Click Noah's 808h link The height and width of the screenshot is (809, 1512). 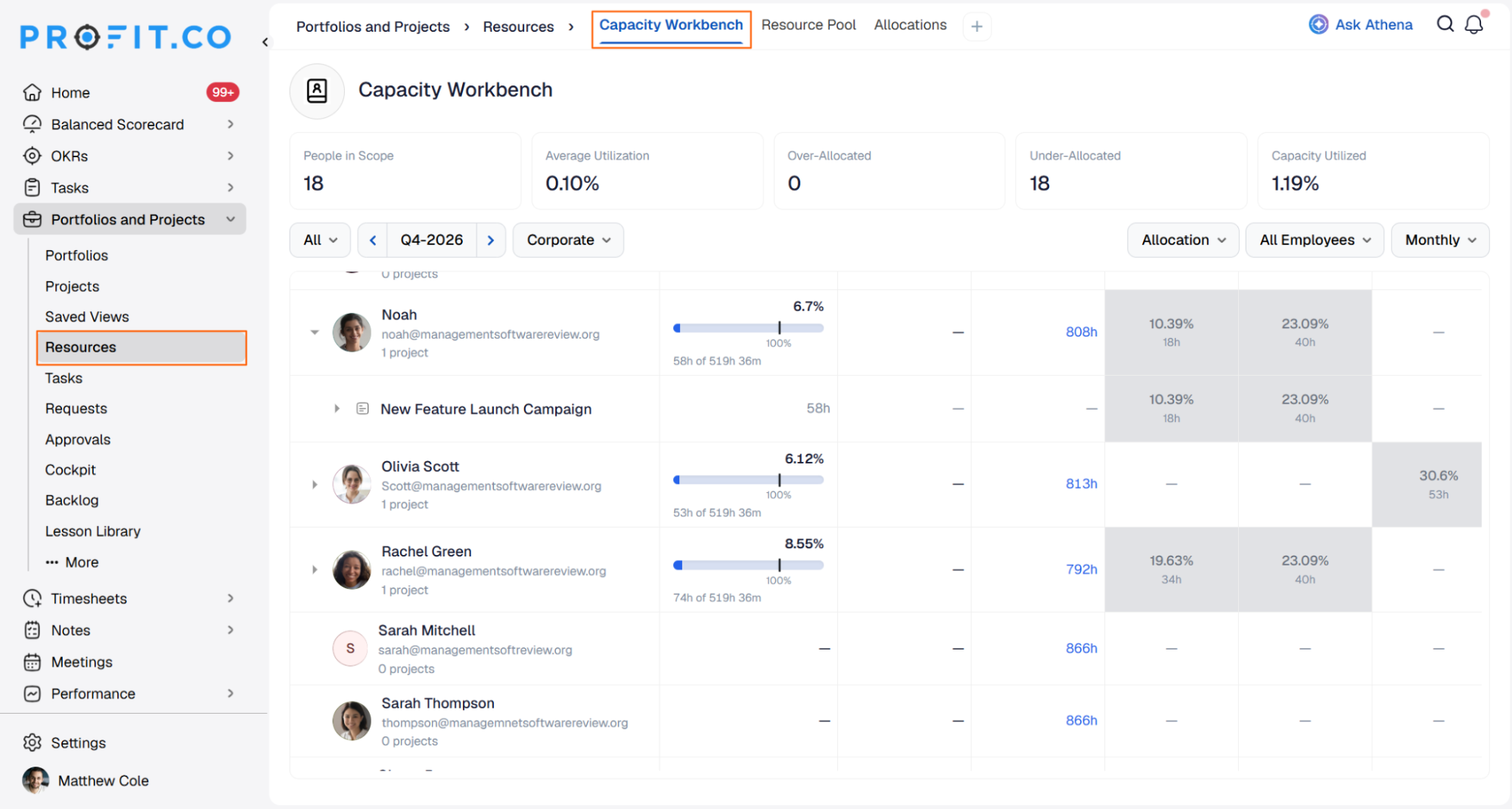[1081, 332]
